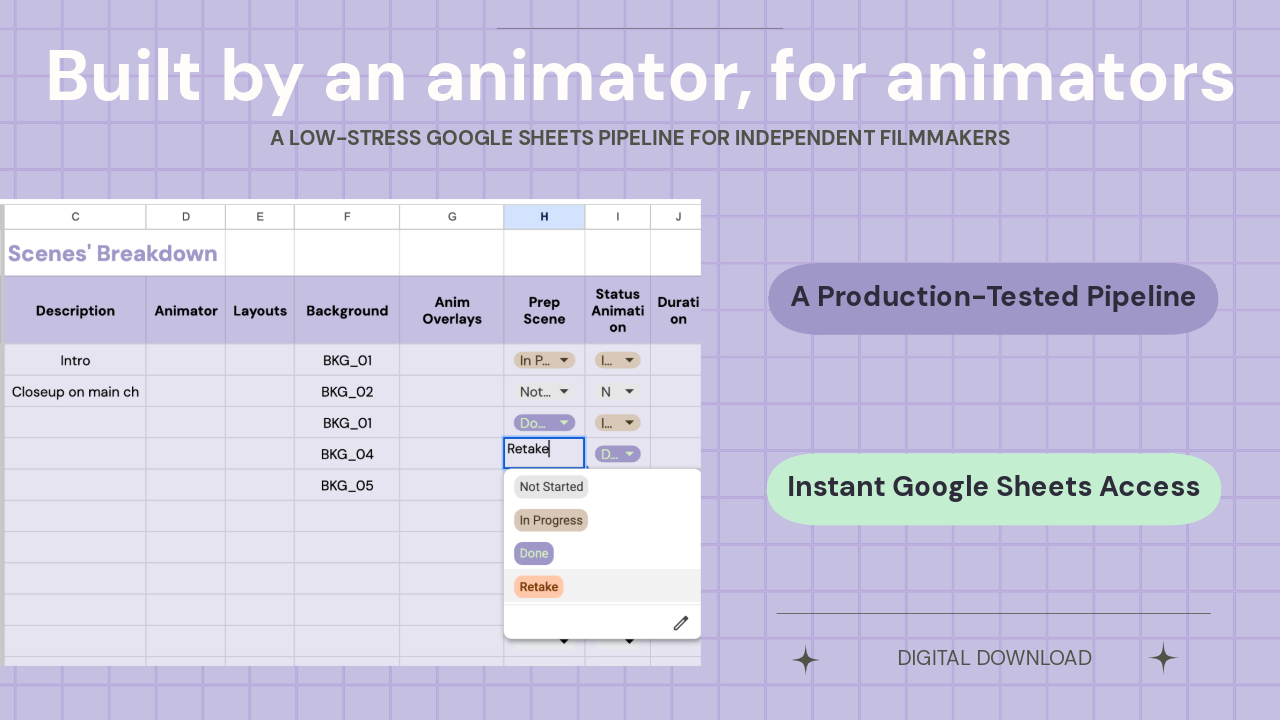Click the BKG_04 cell
Screen dimensions: 1280x720
pyautogui.click(x=347, y=454)
